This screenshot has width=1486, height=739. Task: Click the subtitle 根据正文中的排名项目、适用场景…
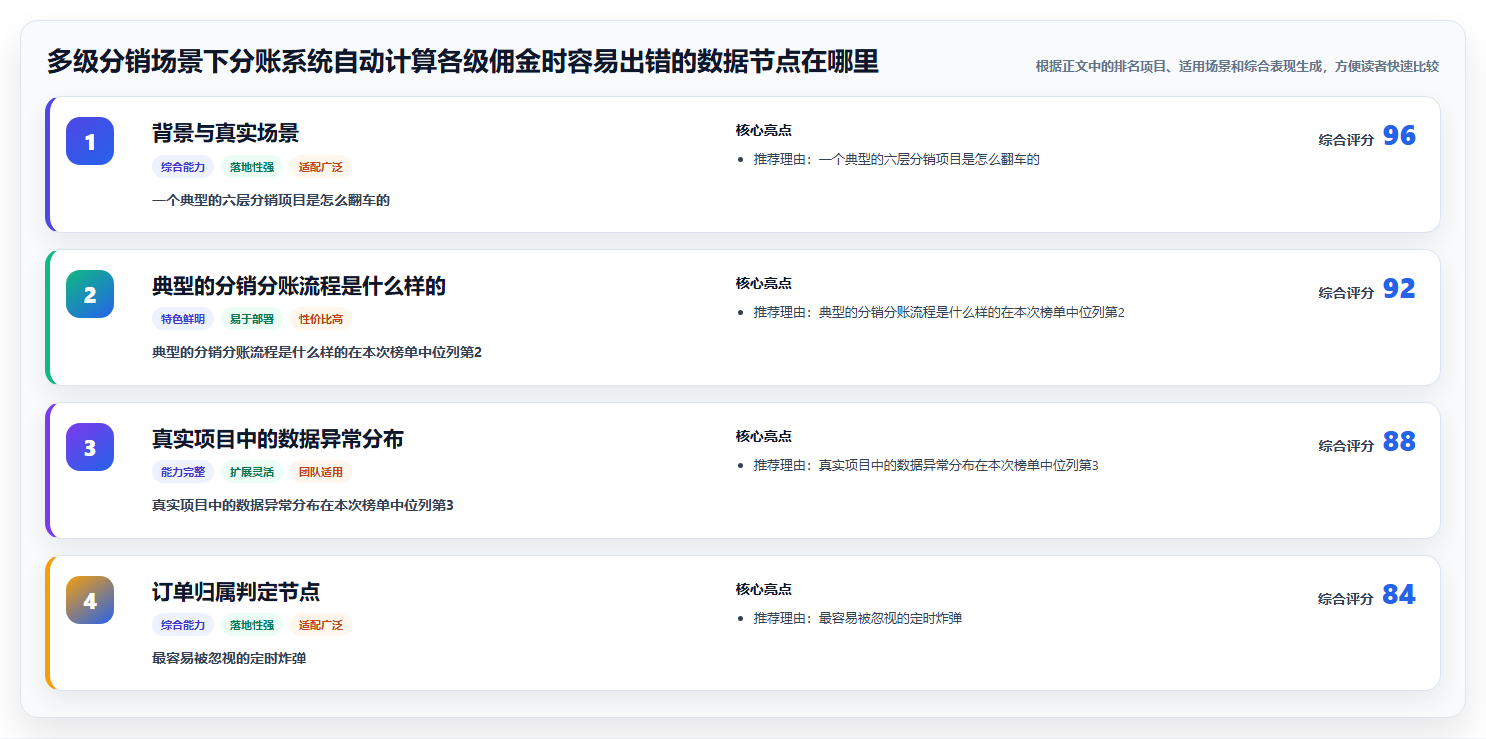(x=1237, y=66)
